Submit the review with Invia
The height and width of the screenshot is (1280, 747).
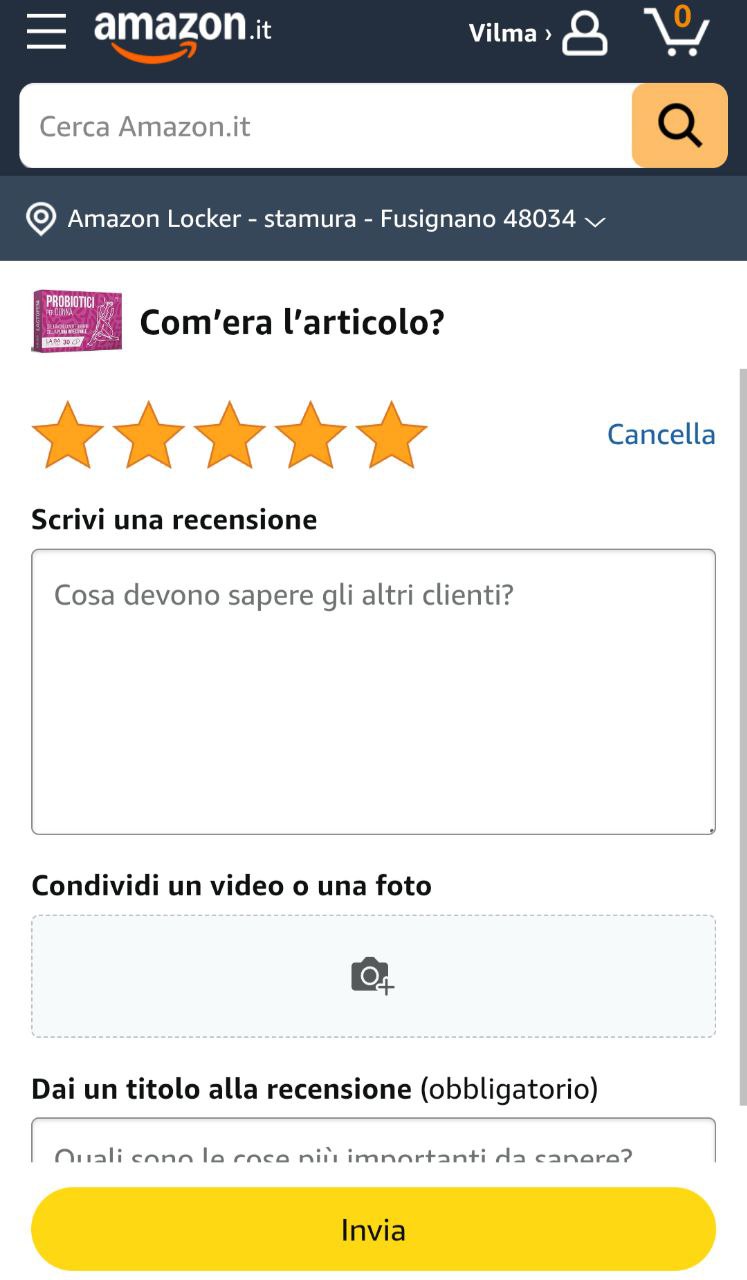pos(374,1229)
